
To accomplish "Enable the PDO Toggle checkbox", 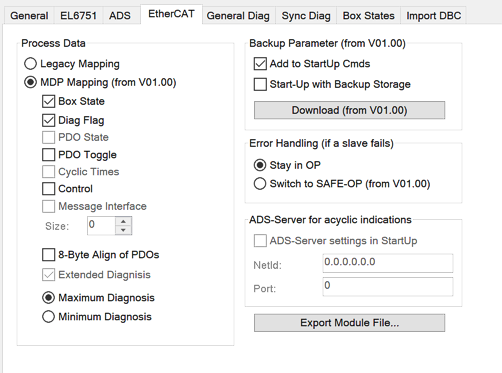I will coord(48,155).
